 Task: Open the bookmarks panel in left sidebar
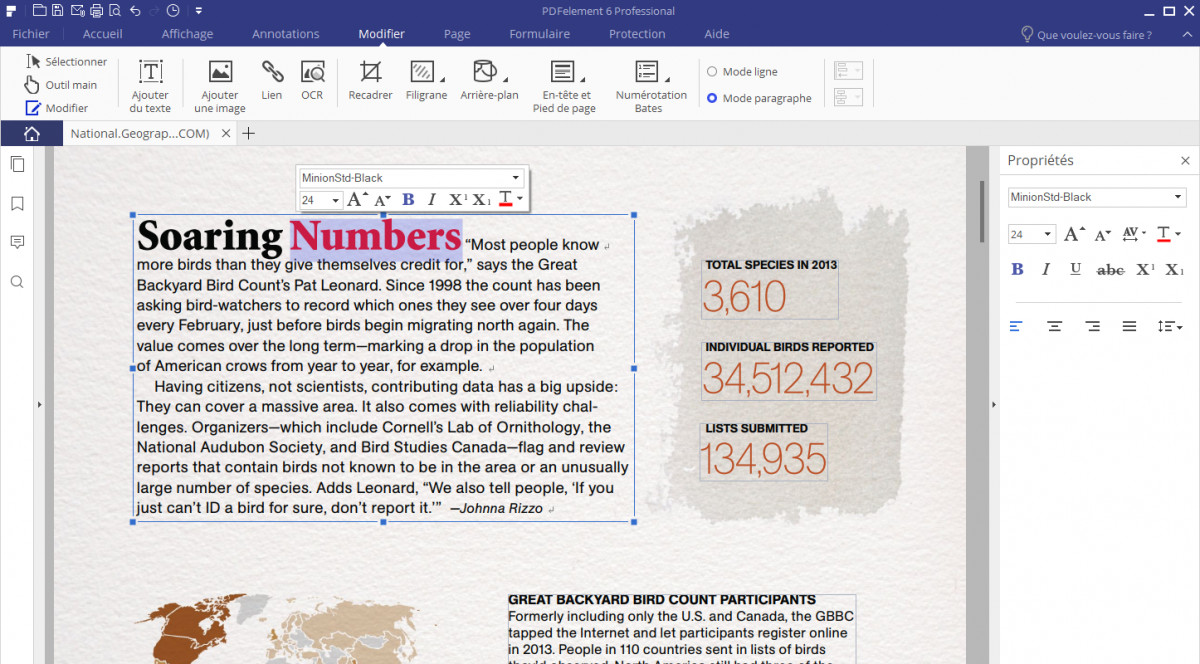point(17,204)
